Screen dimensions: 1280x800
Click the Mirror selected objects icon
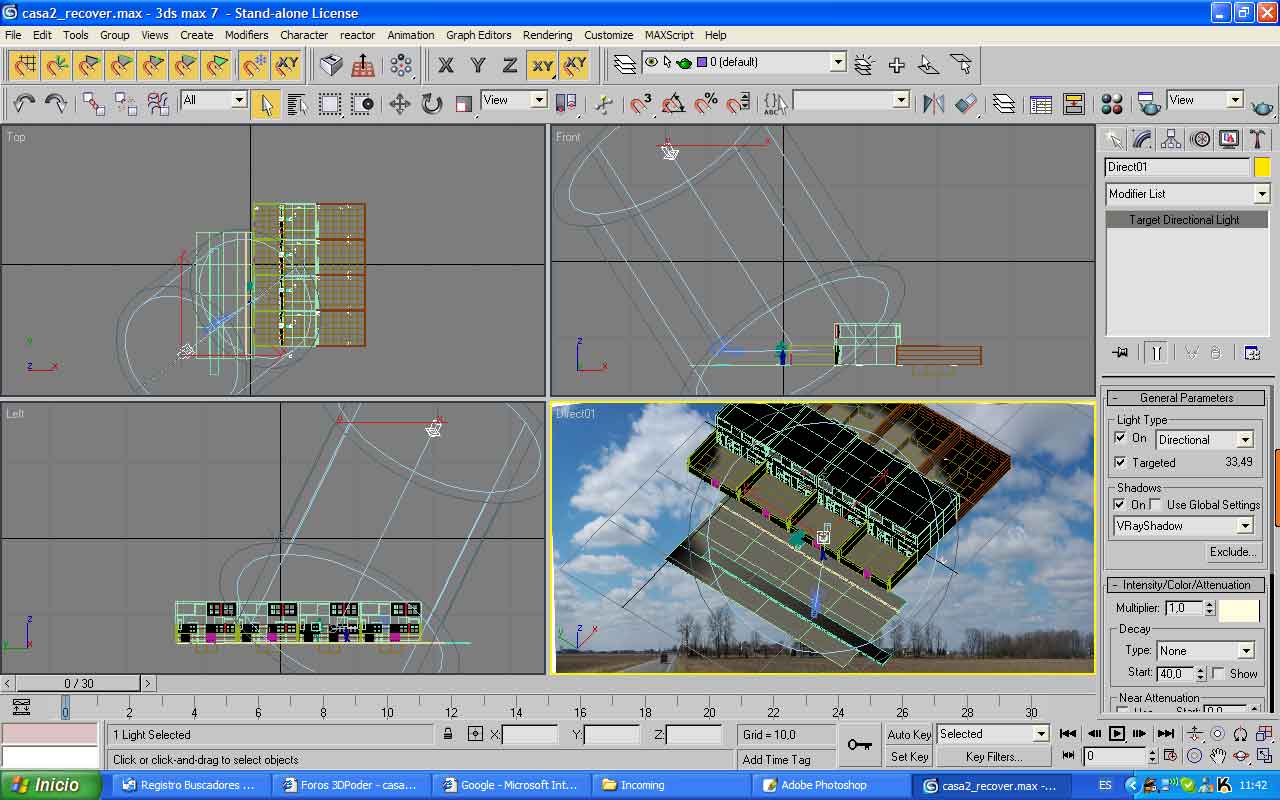point(934,103)
